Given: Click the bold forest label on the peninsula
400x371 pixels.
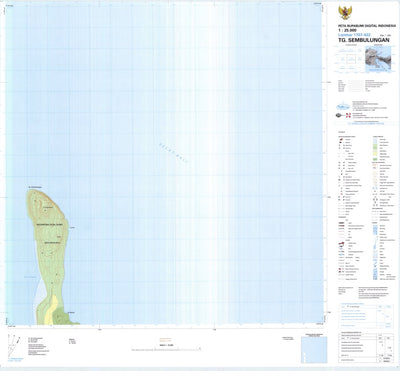Looking at the screenshot, I should click(50, 225).
